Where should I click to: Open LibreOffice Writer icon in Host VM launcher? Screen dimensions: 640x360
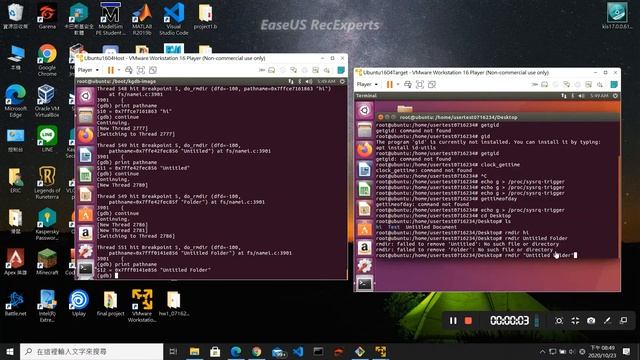85,155
